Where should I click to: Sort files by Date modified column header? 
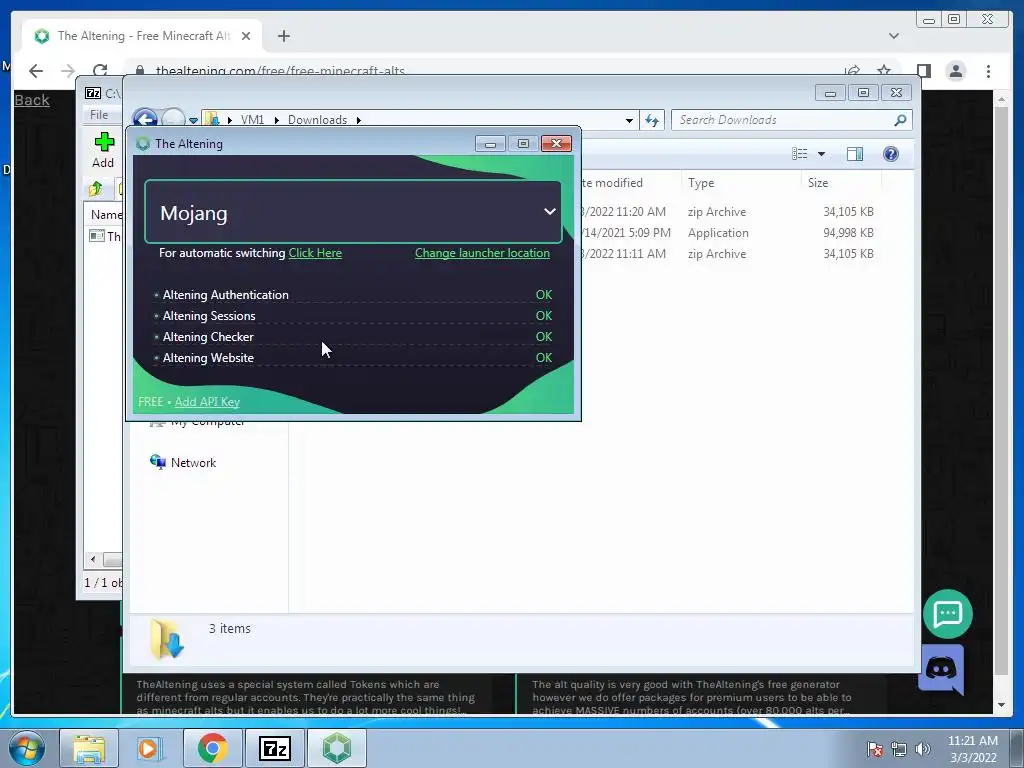(630, 183)
